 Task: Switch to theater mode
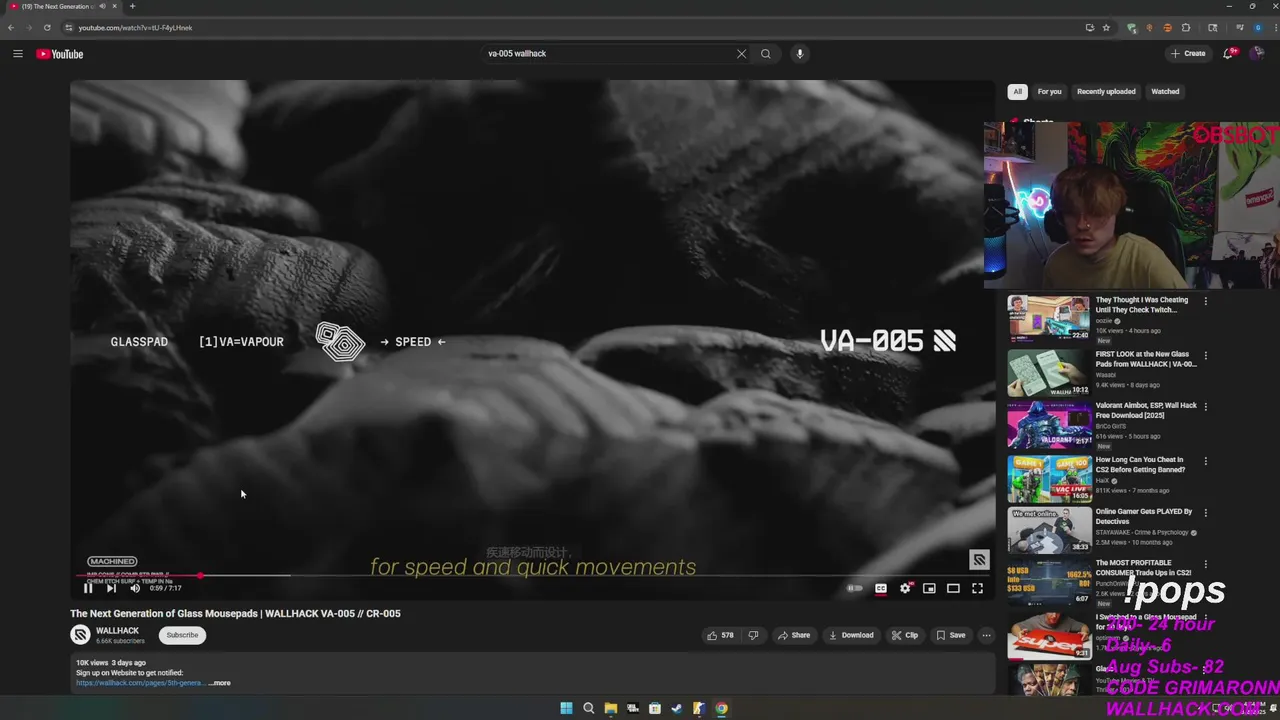coord(953,588)
